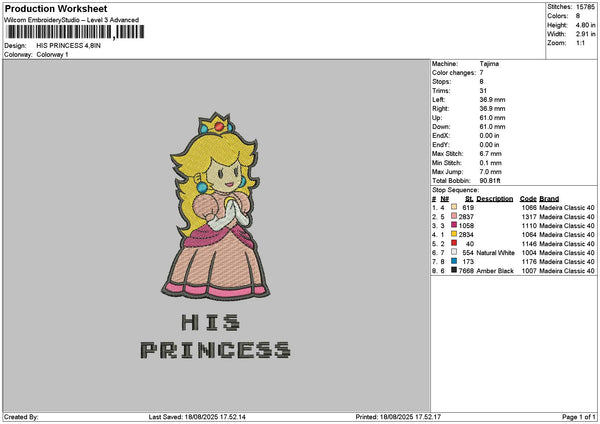Click the Zoom value 1:1
Image resolution: width=600 pixels, height=424 pixels.
pos(580,43)
